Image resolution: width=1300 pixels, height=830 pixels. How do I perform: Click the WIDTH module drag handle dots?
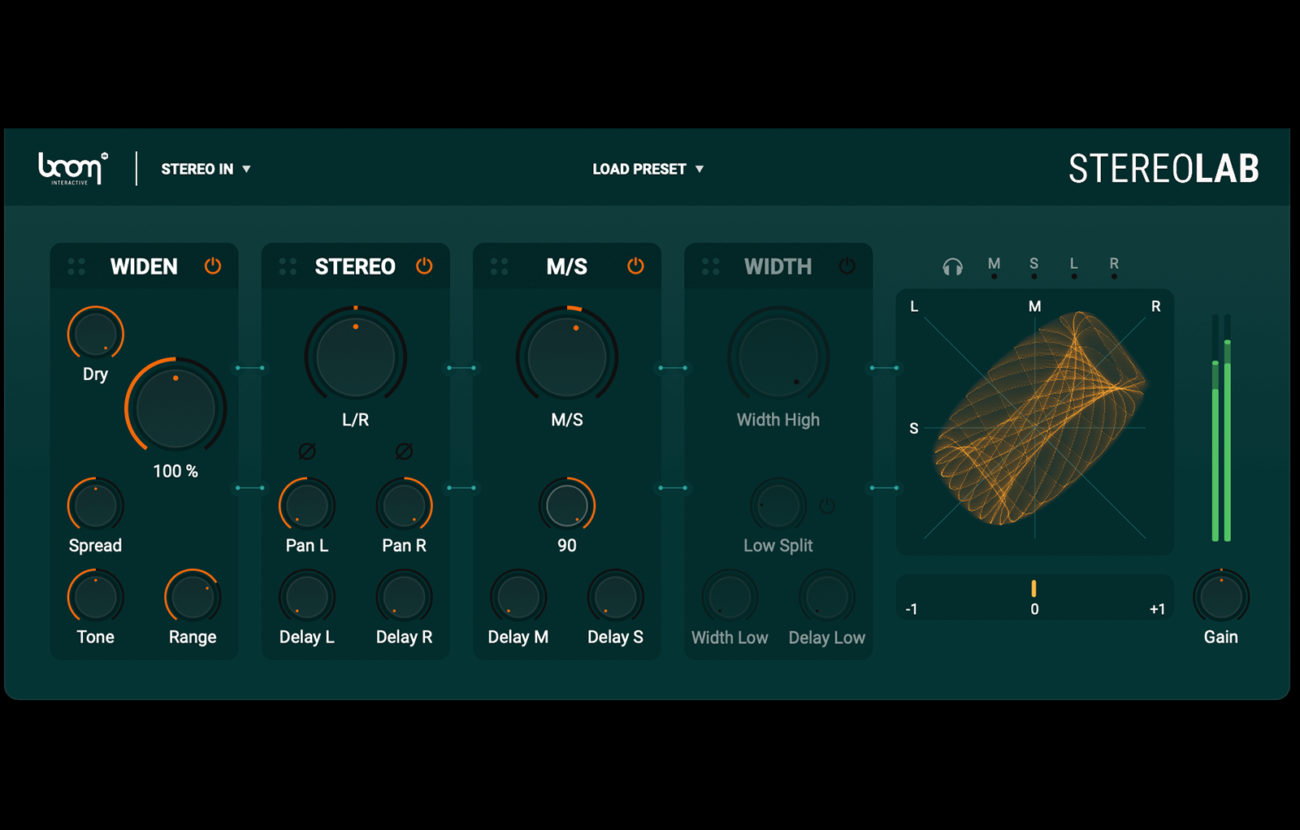click(x=711, y=266)
